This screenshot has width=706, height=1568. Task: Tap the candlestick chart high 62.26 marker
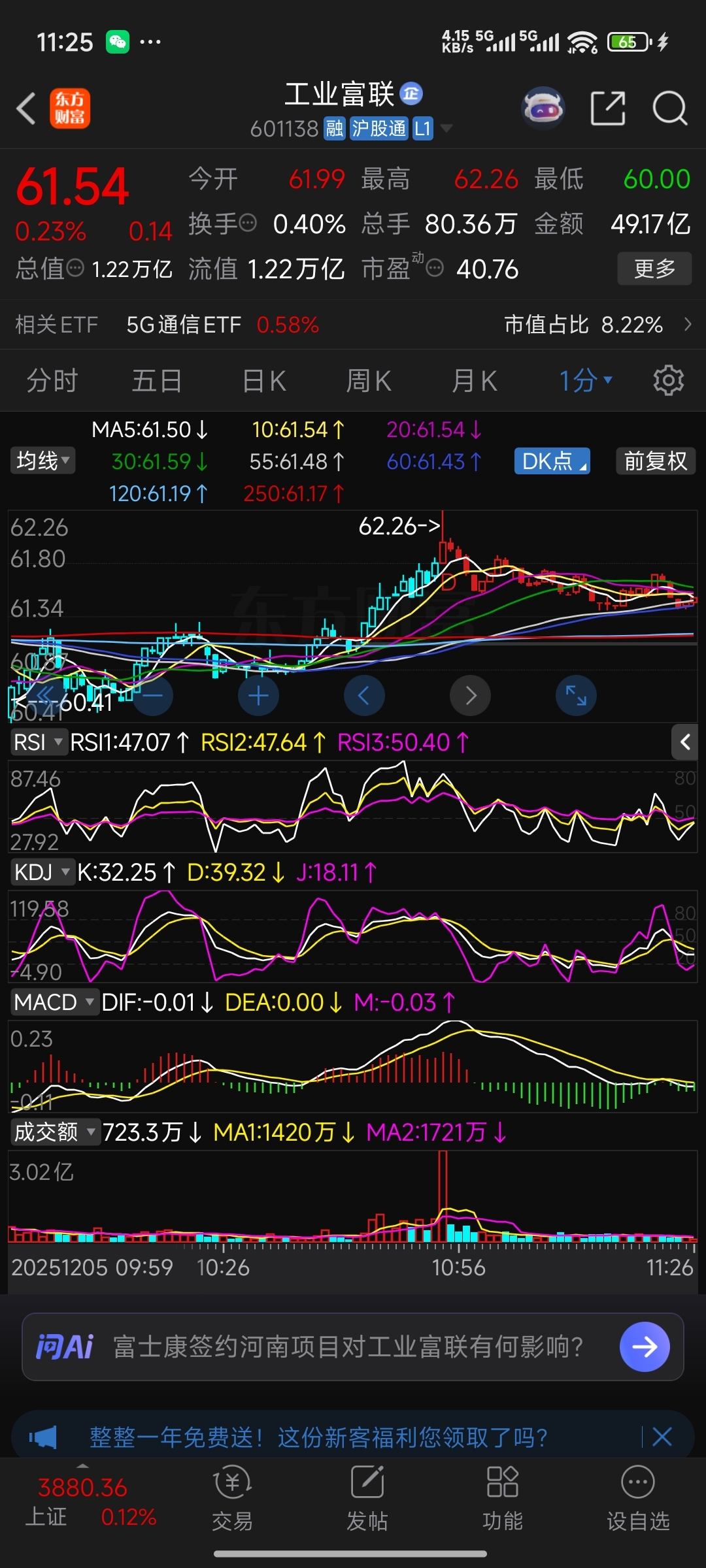(399, 526)
